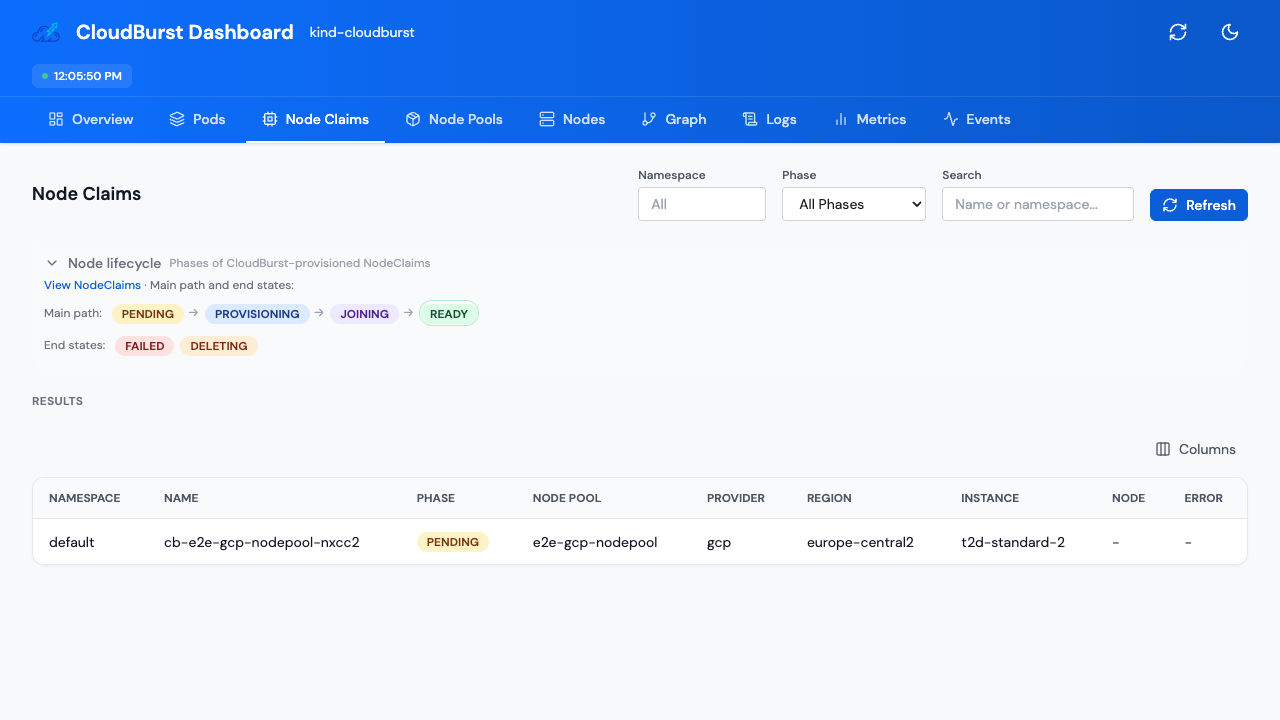This screenshot has width=1280, height=720.
Task: Click the Node Pools cube icon
Action: [x=413, y=119]
